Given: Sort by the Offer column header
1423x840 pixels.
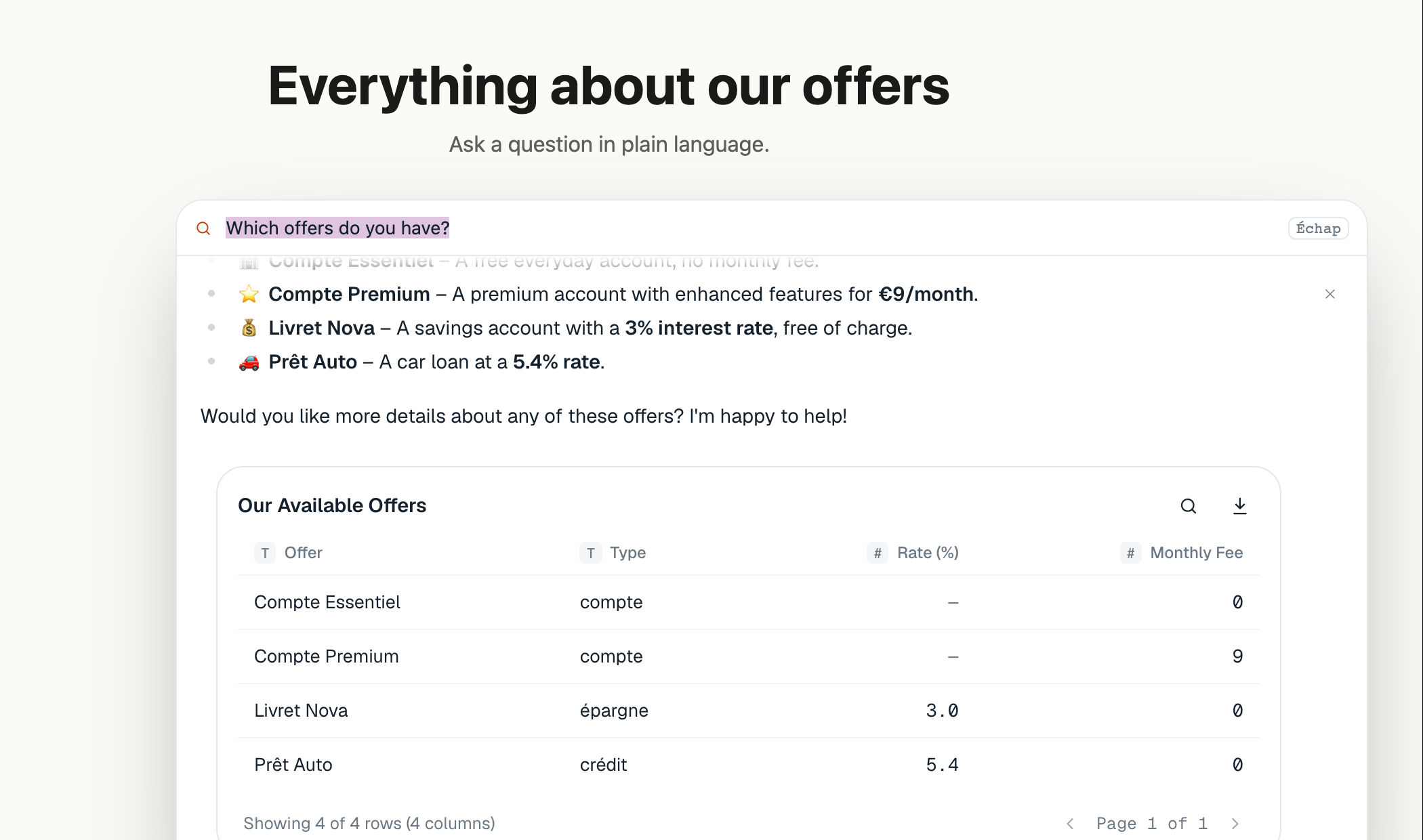Looking at the screenshot, I should tap(303, 553).
